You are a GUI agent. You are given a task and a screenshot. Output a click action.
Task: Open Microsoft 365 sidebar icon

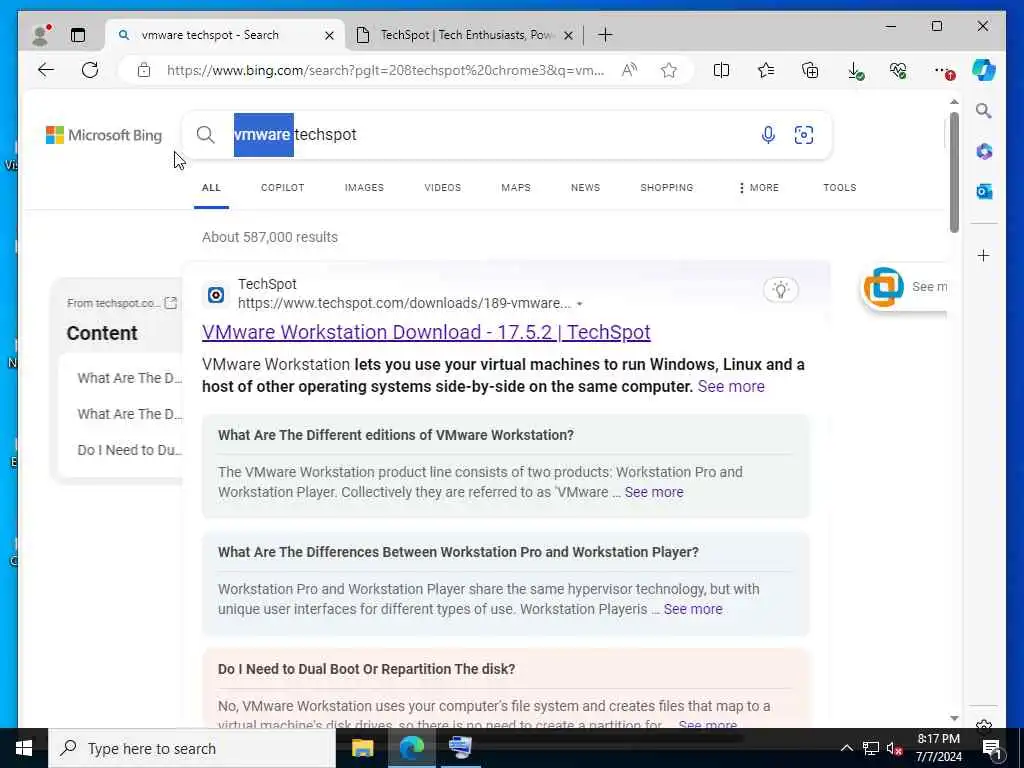(x=984, y=152)
